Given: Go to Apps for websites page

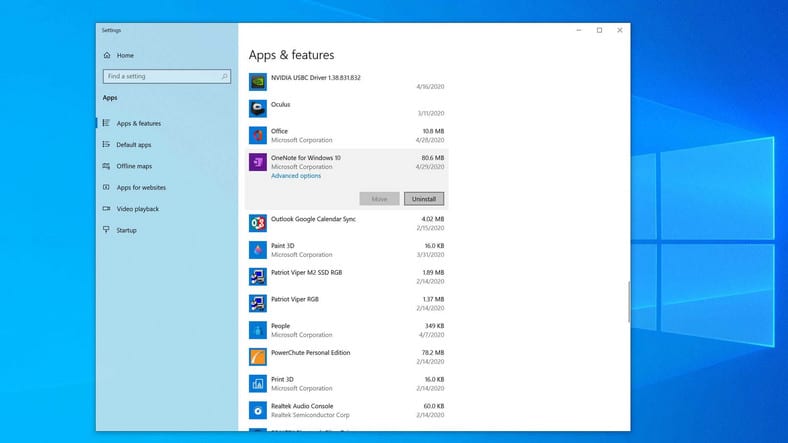Looking at the screenshot, I should click(141, 187).
